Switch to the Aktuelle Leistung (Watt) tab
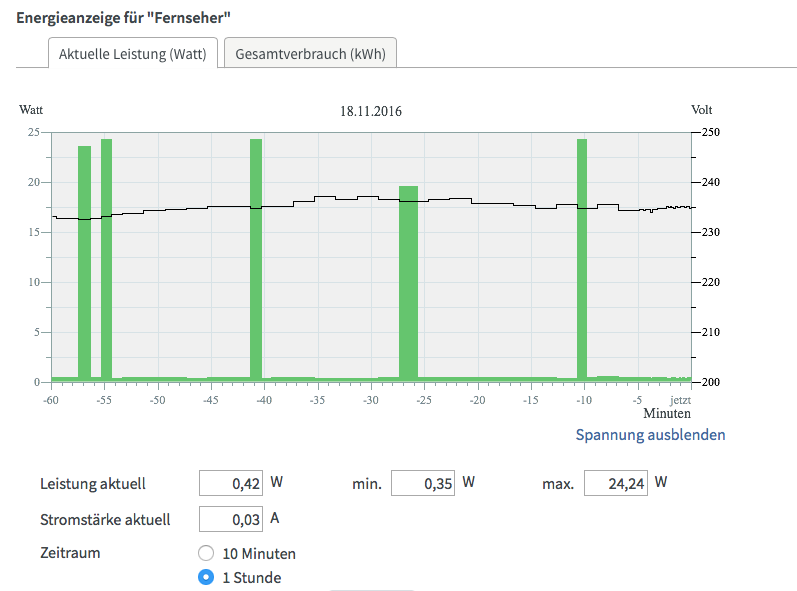The width and height of the screenshot is (797, 591). tap(132, 54)
